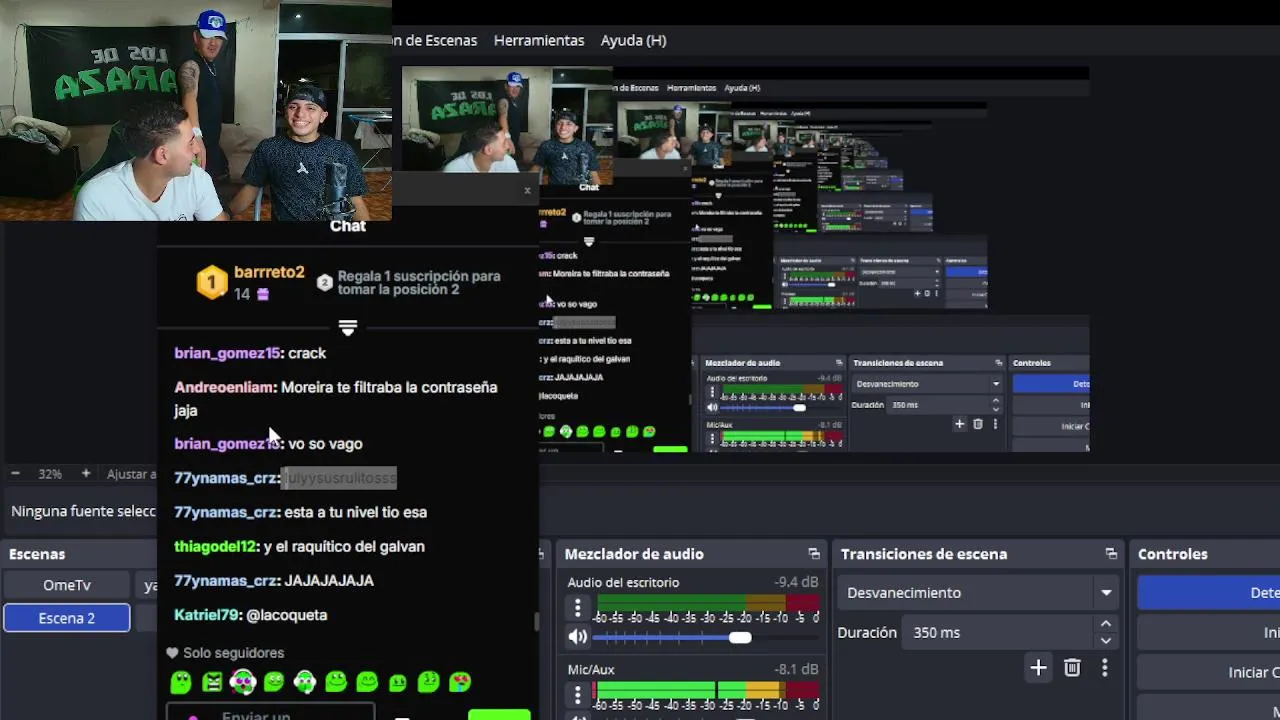Click the Katriel79 username in chat
Viewport: 1280px width, 720px height.
pyautogui.click(x=207, y=615)
